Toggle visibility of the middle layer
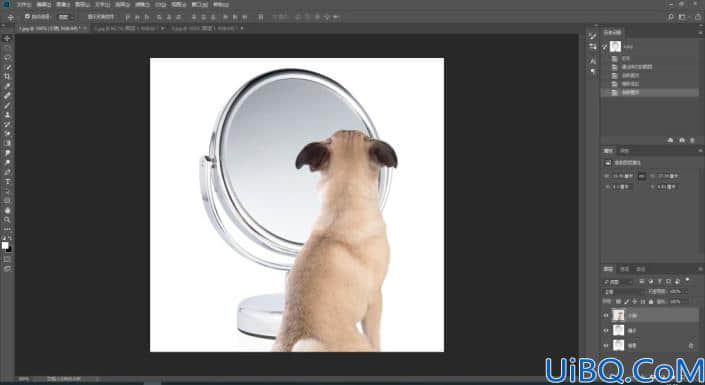 pyautogui.click(x=606, y=331)
